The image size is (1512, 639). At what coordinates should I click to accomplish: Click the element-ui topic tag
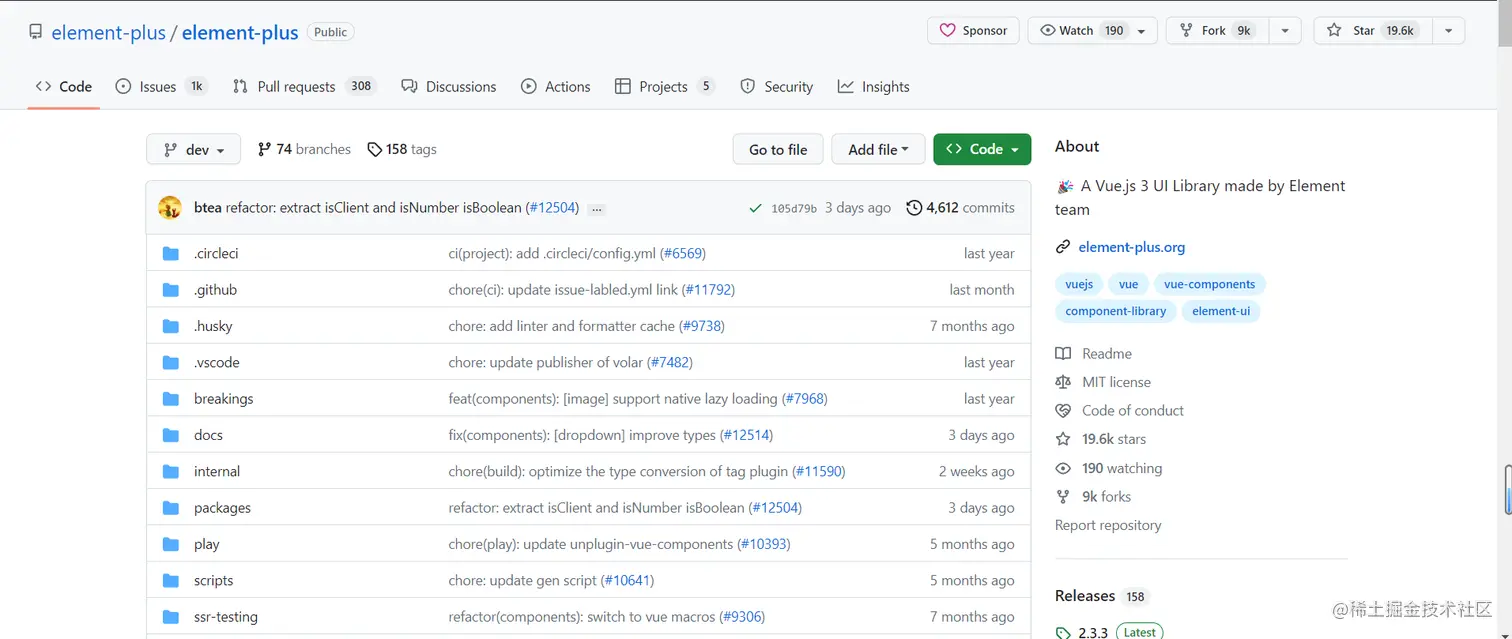click(1221, 311)
